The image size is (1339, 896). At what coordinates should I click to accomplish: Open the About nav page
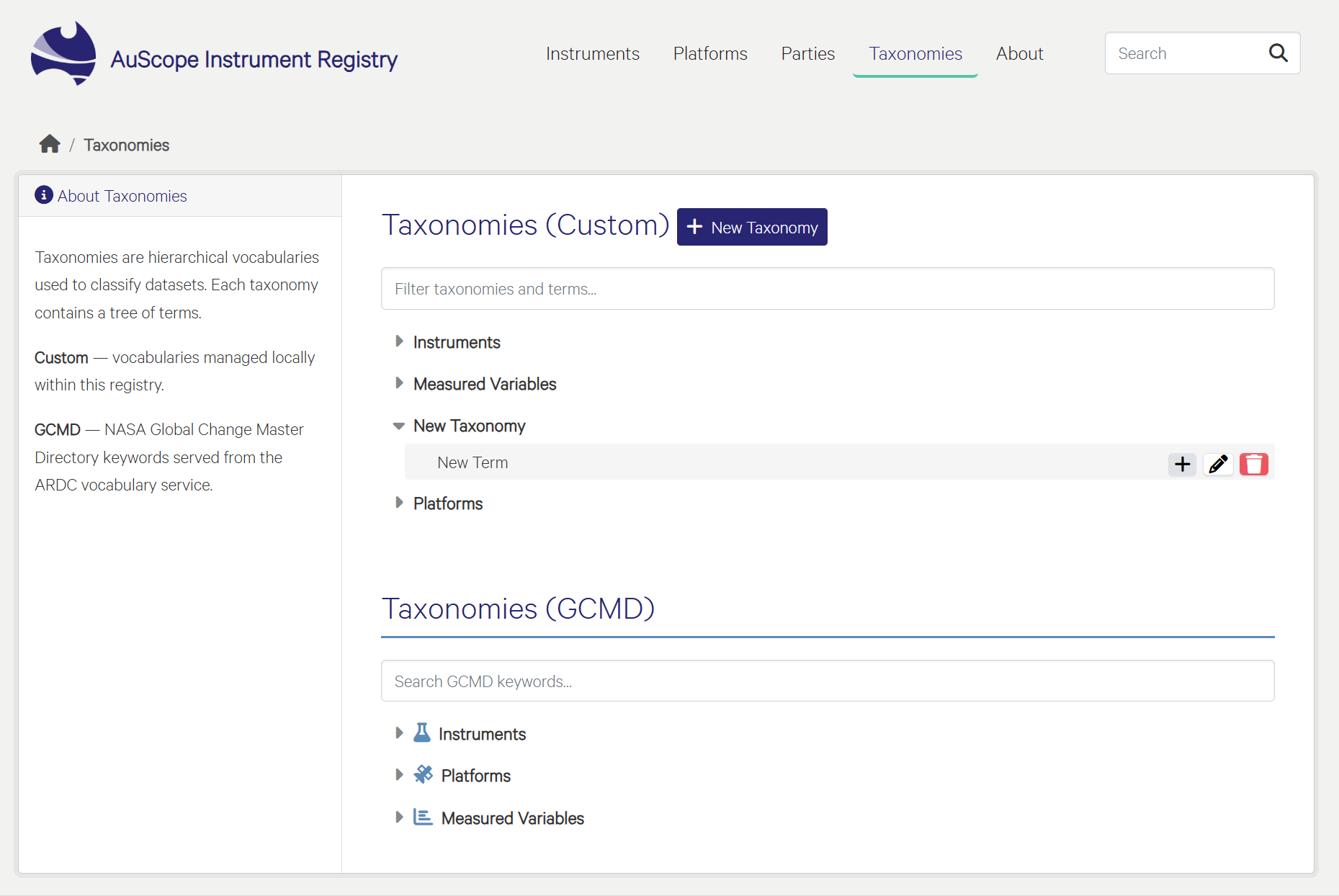1019,53
